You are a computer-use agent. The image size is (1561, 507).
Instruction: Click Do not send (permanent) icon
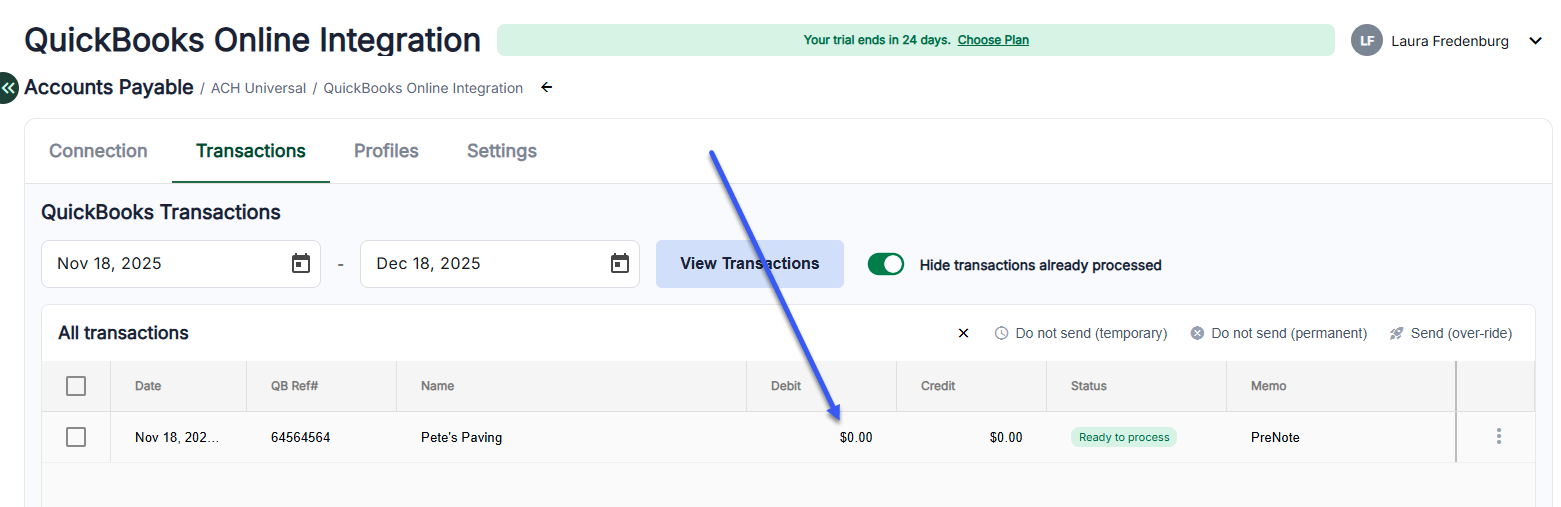tap(1197, 333)
